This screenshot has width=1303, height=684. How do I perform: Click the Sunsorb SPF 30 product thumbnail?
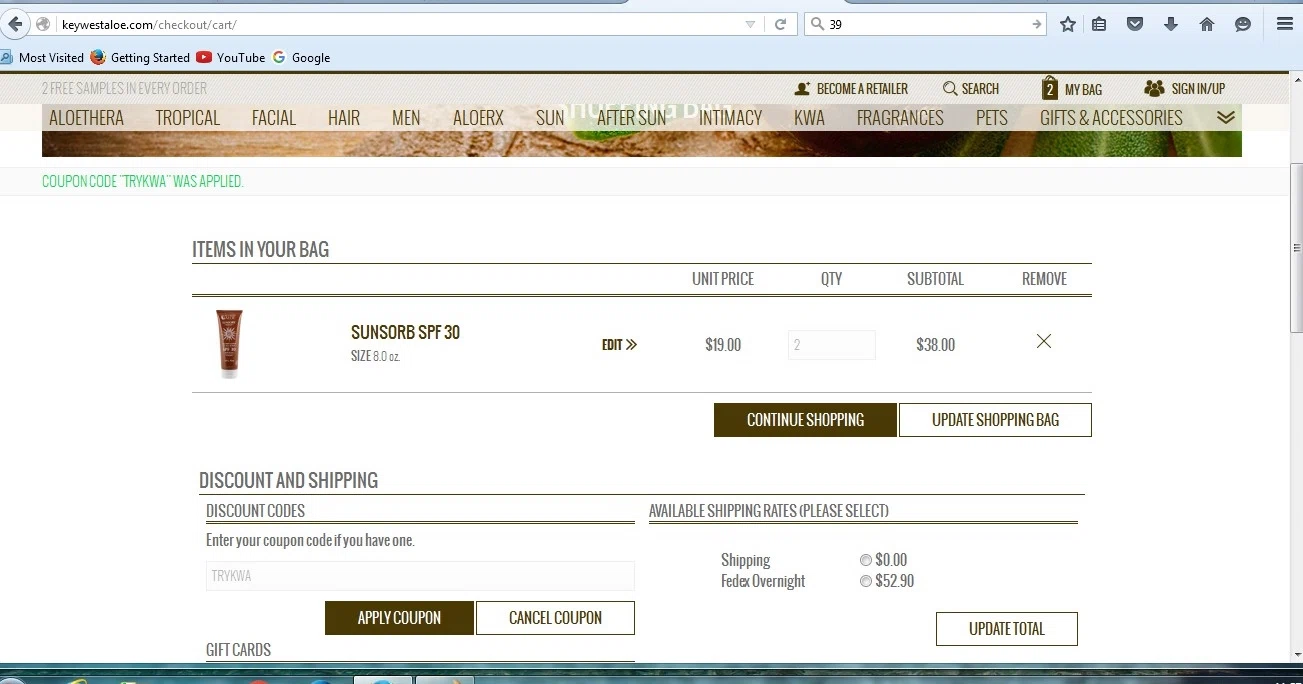(x=229, y=344)
